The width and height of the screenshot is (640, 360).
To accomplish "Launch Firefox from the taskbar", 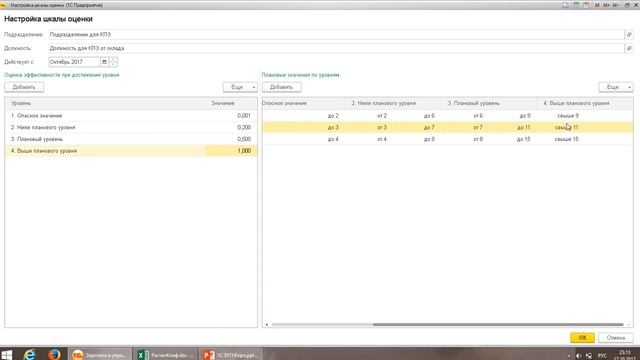I will point(54,354).
